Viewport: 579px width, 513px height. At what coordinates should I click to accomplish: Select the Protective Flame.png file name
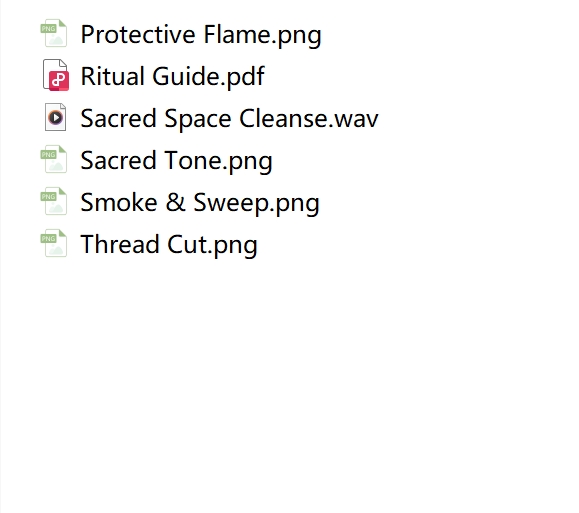pos(201,35)
